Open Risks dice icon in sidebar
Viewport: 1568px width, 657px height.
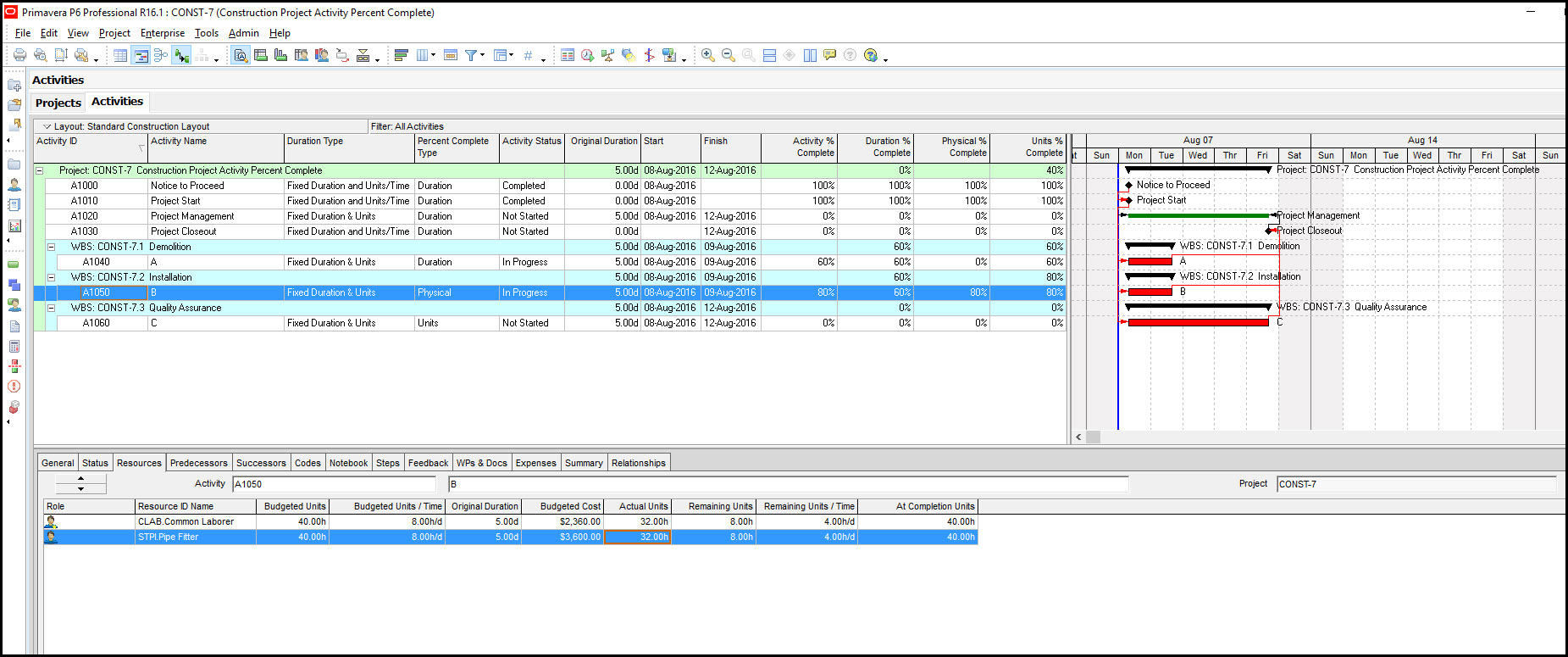14,407
